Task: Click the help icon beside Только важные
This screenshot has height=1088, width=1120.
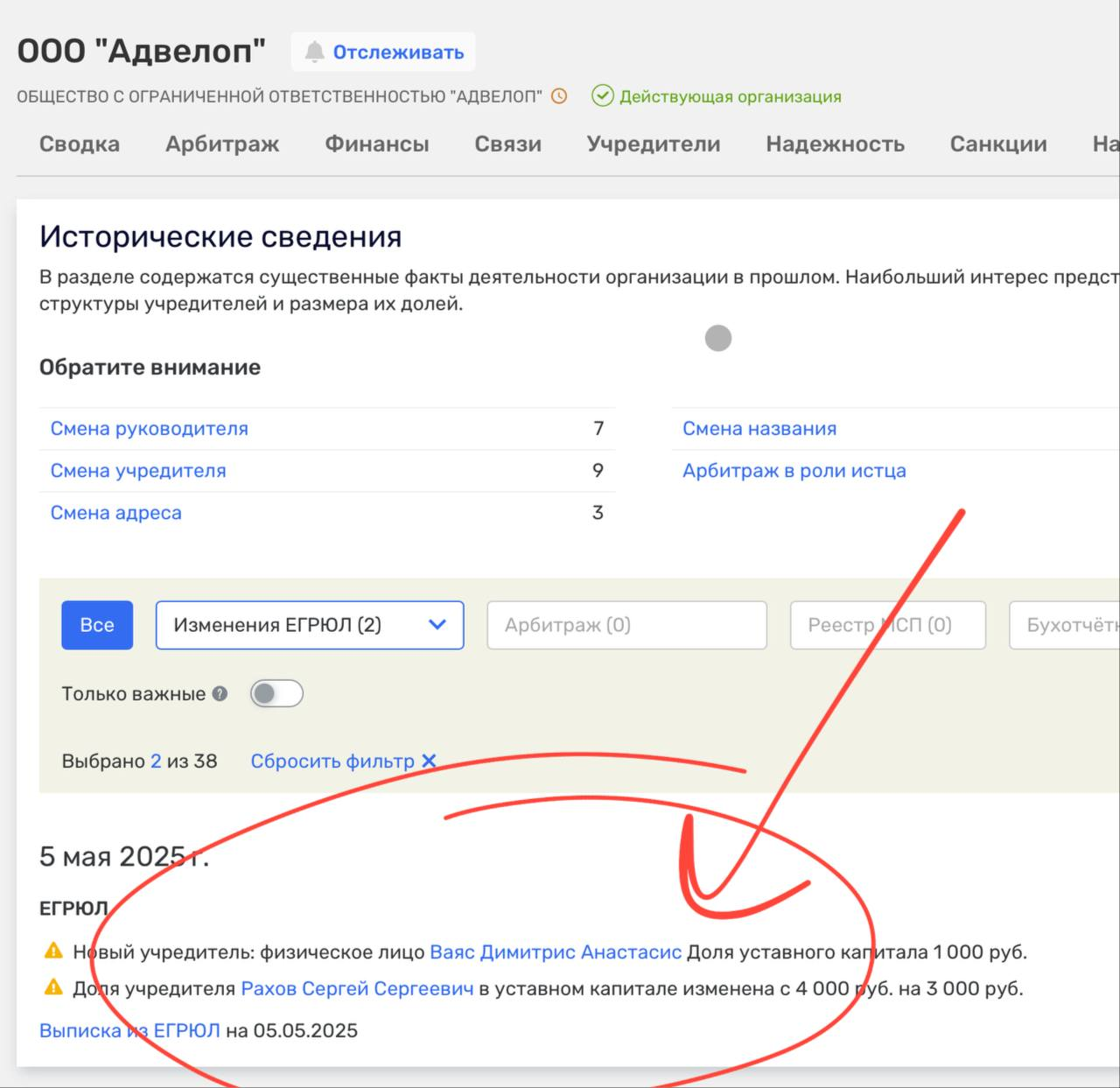Action: click(220, 694)
